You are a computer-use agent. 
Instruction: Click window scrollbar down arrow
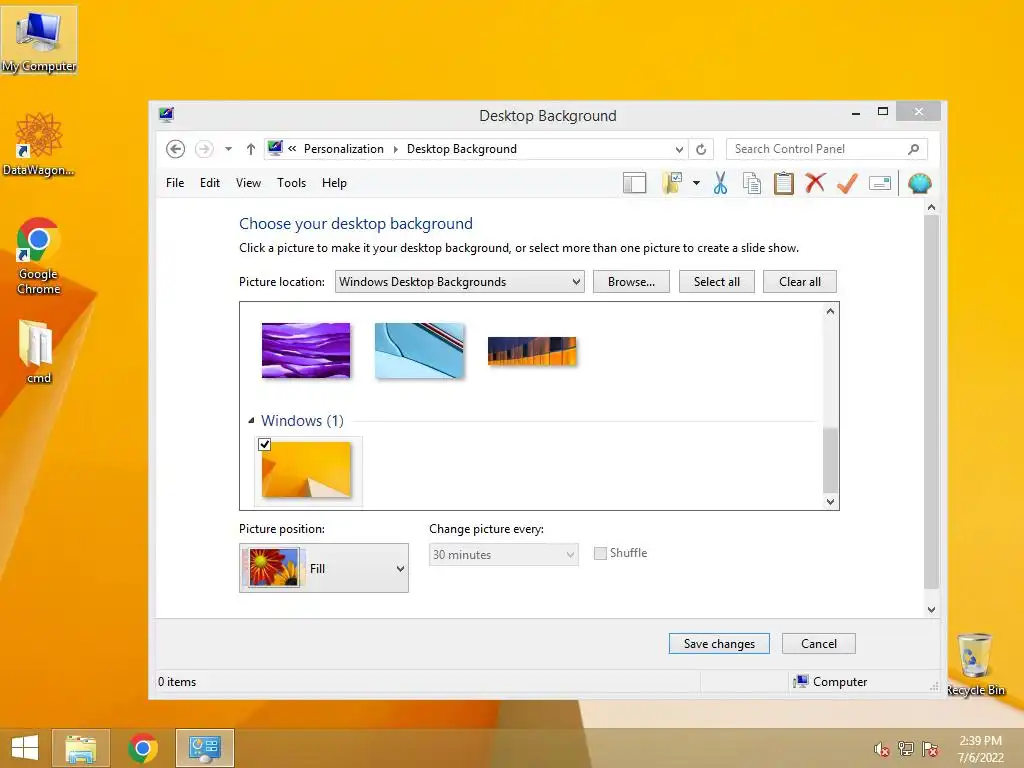(931, 609)
